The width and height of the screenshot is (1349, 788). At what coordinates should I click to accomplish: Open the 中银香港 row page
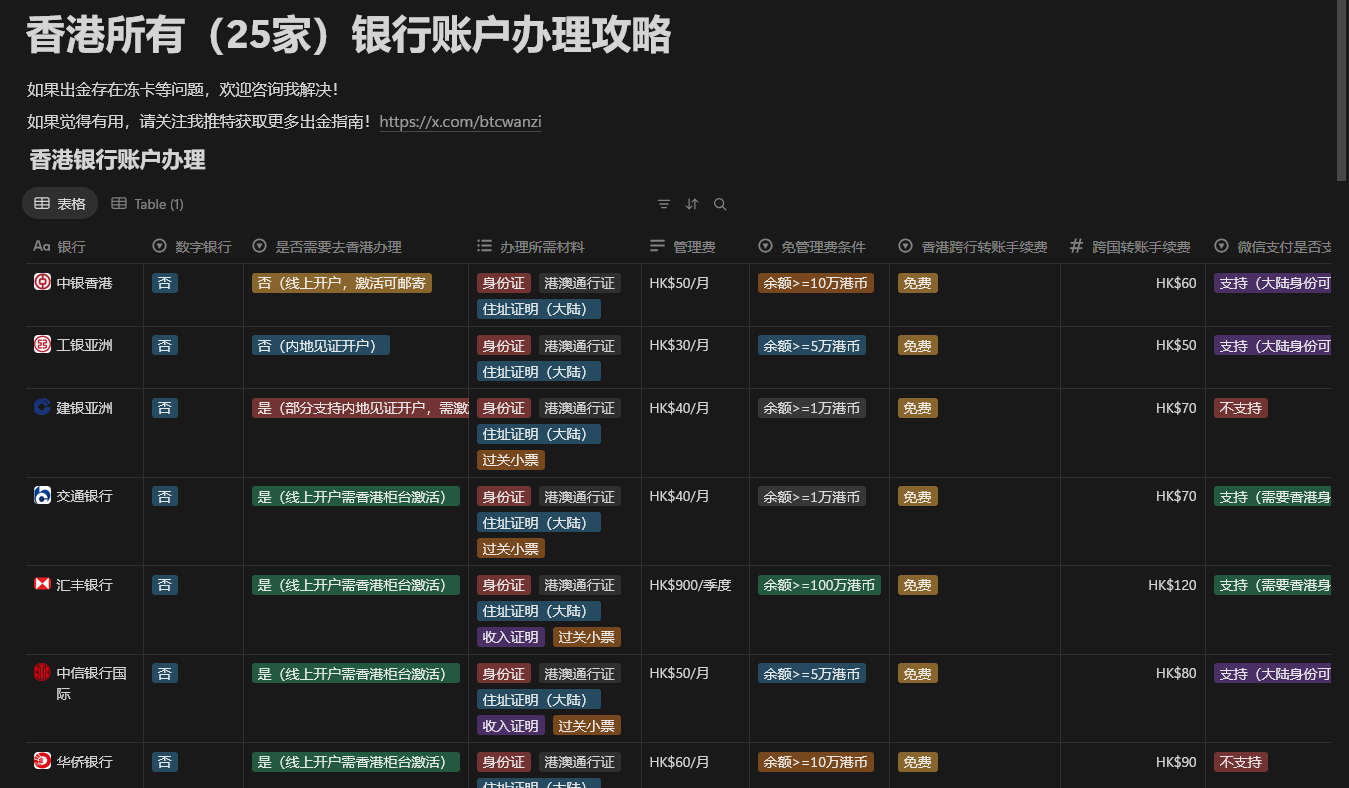(84, 283)
